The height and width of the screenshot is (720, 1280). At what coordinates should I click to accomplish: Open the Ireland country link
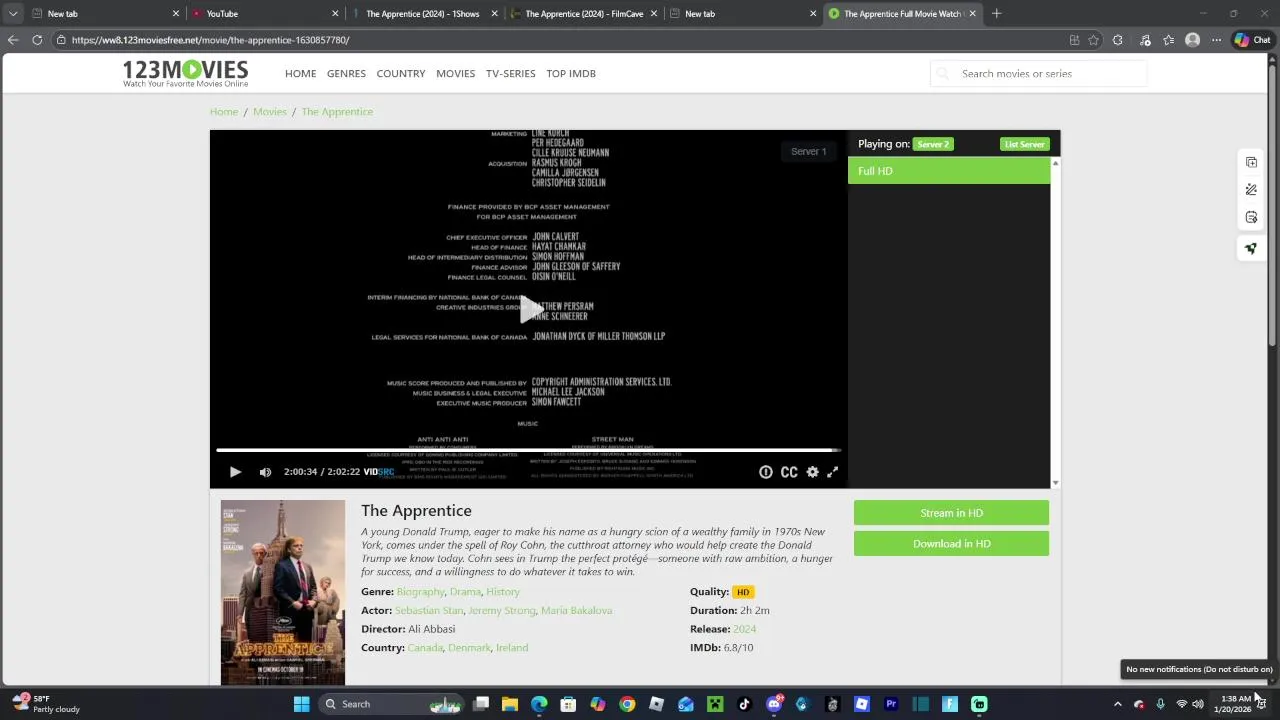(x=512, y=648)
